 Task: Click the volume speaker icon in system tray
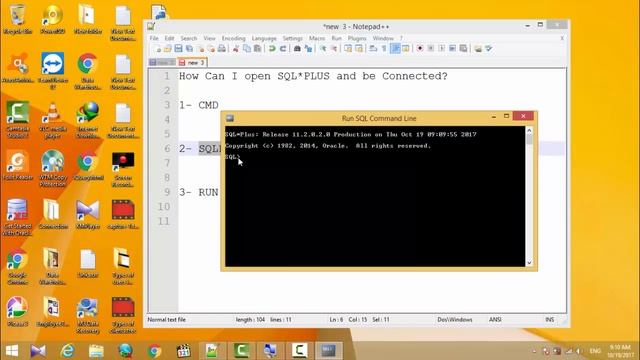(579, 351)
